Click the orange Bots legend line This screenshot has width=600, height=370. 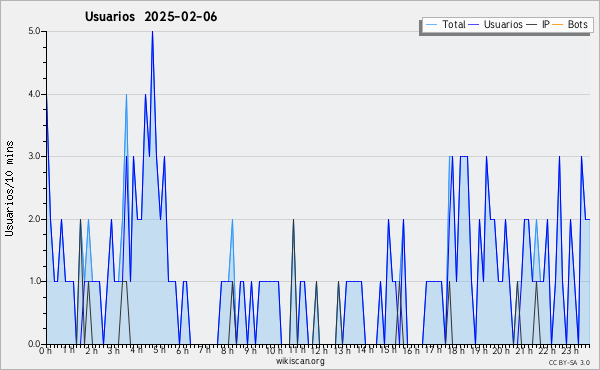pyautogui.click(x=558, y=25)
